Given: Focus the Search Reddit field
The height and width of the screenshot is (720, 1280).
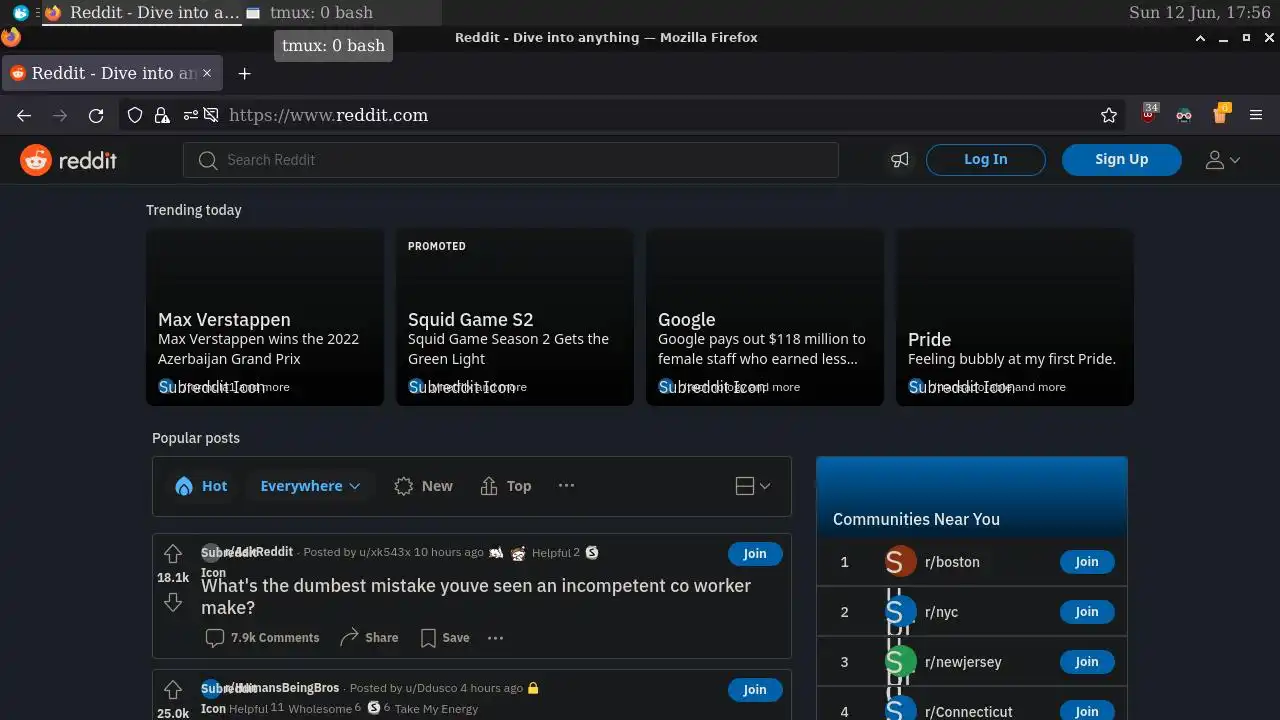Looking at the screenshot, I should [510, 160].
